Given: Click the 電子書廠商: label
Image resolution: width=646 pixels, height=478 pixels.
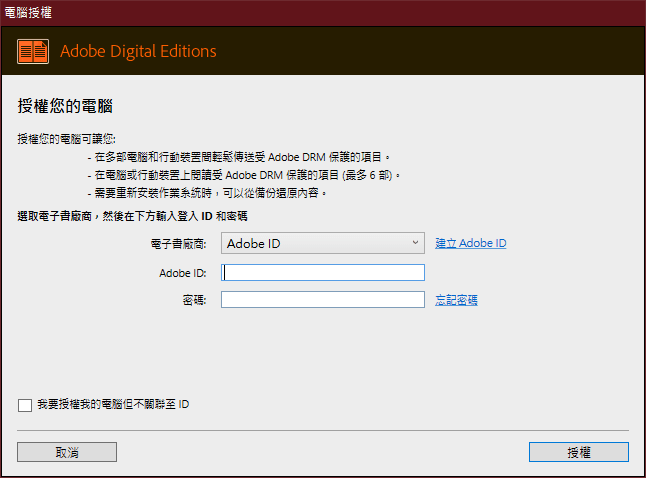Looking at the screenshot, I should click(x=178, y=244).
